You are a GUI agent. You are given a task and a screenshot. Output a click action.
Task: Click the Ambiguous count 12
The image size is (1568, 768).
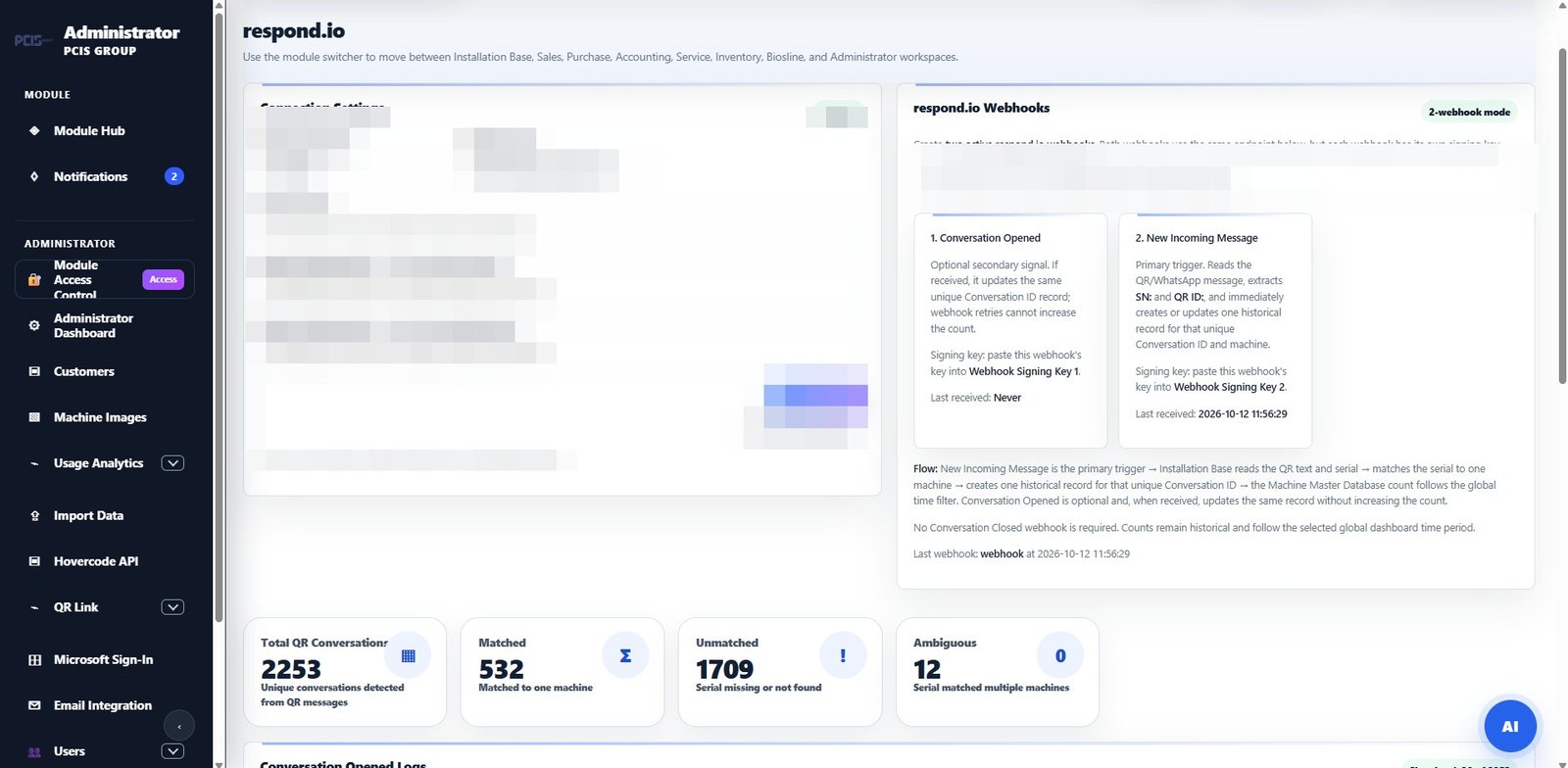coord(927,669)
